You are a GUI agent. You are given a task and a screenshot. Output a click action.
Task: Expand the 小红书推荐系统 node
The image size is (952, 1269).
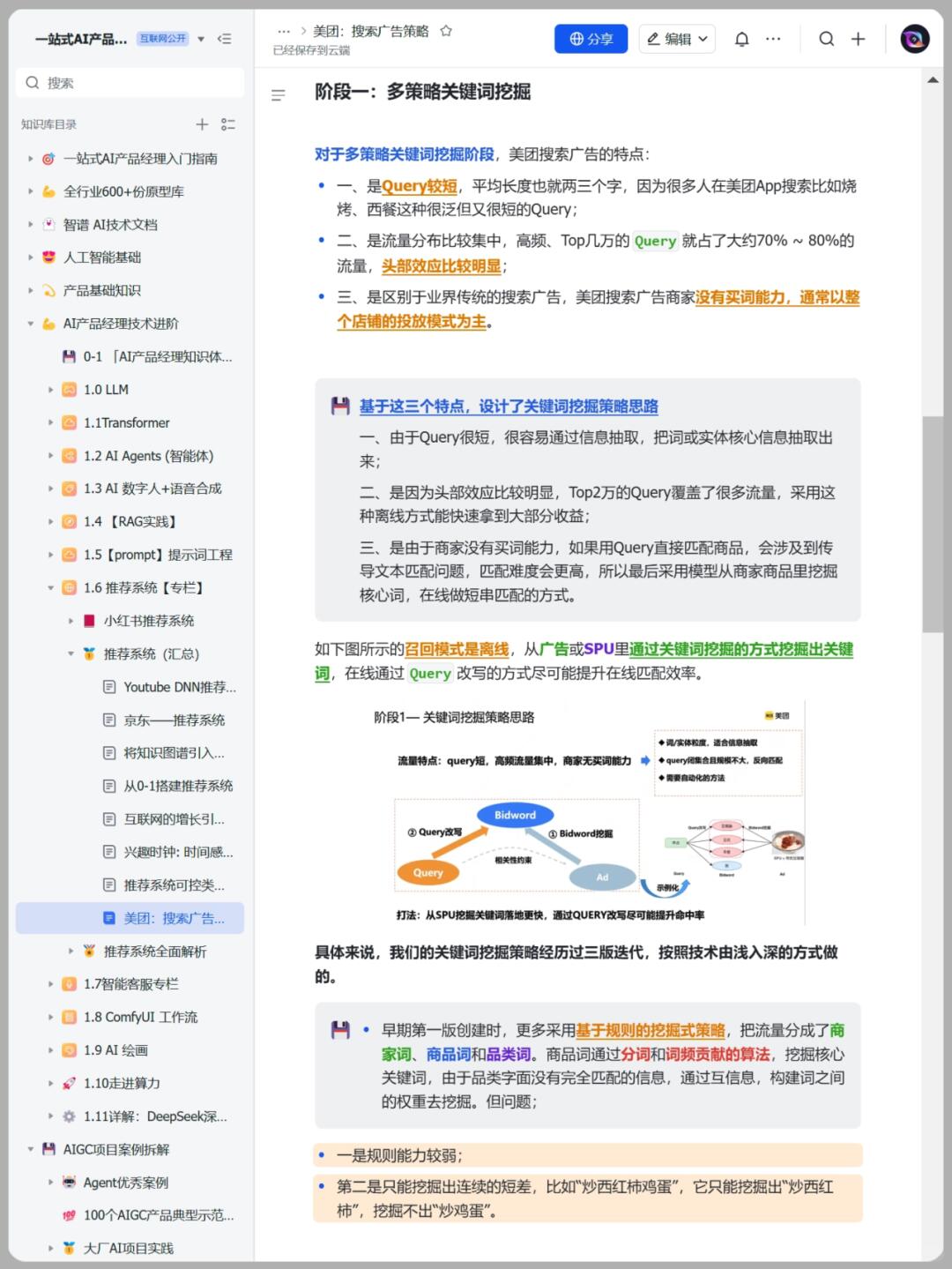(x=71, y=621)
